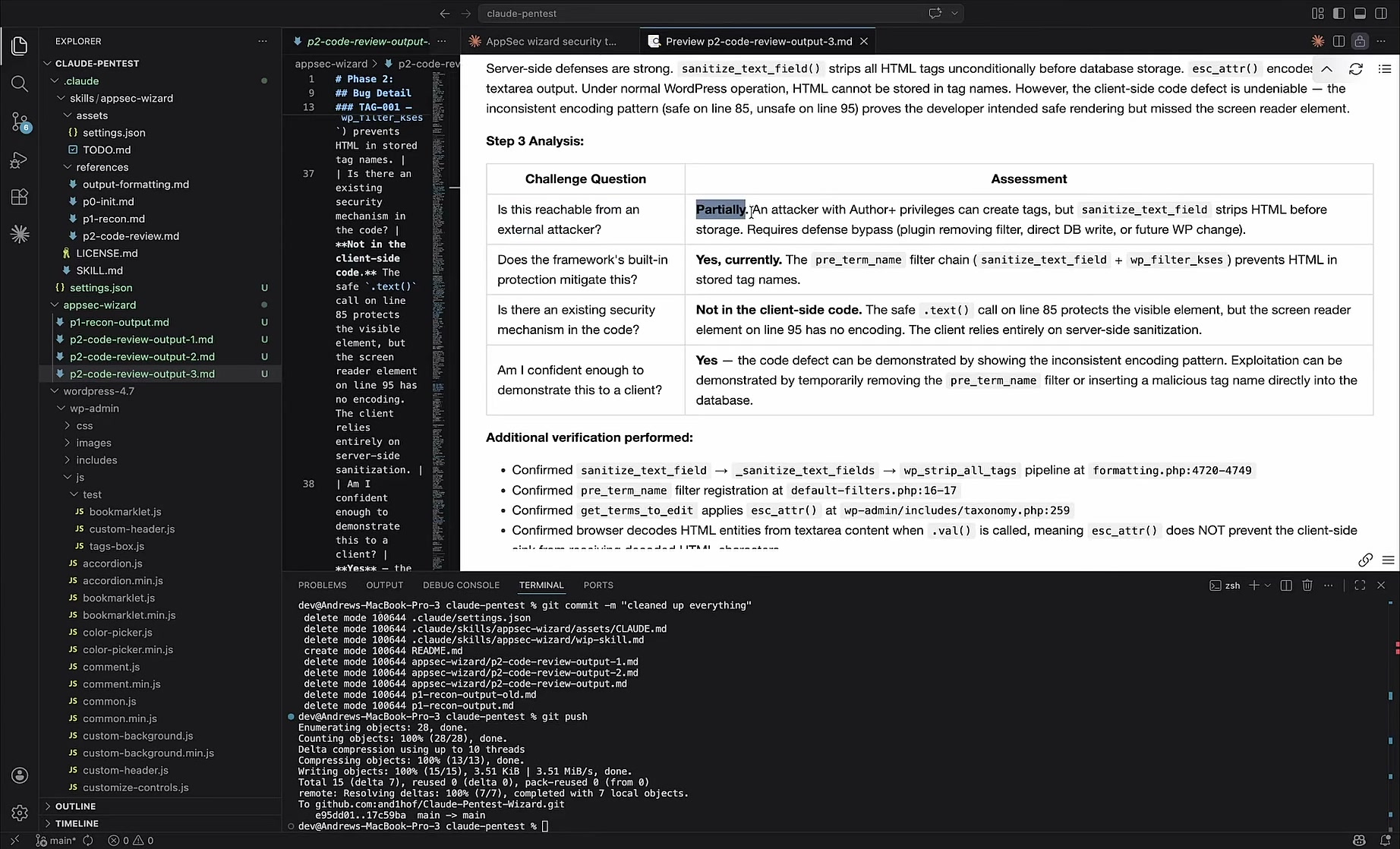This screenshot has height=849, width=1400.
Task: Open p1-recon-output.md file
Action: pyautogui.click(x=119, y=322)
